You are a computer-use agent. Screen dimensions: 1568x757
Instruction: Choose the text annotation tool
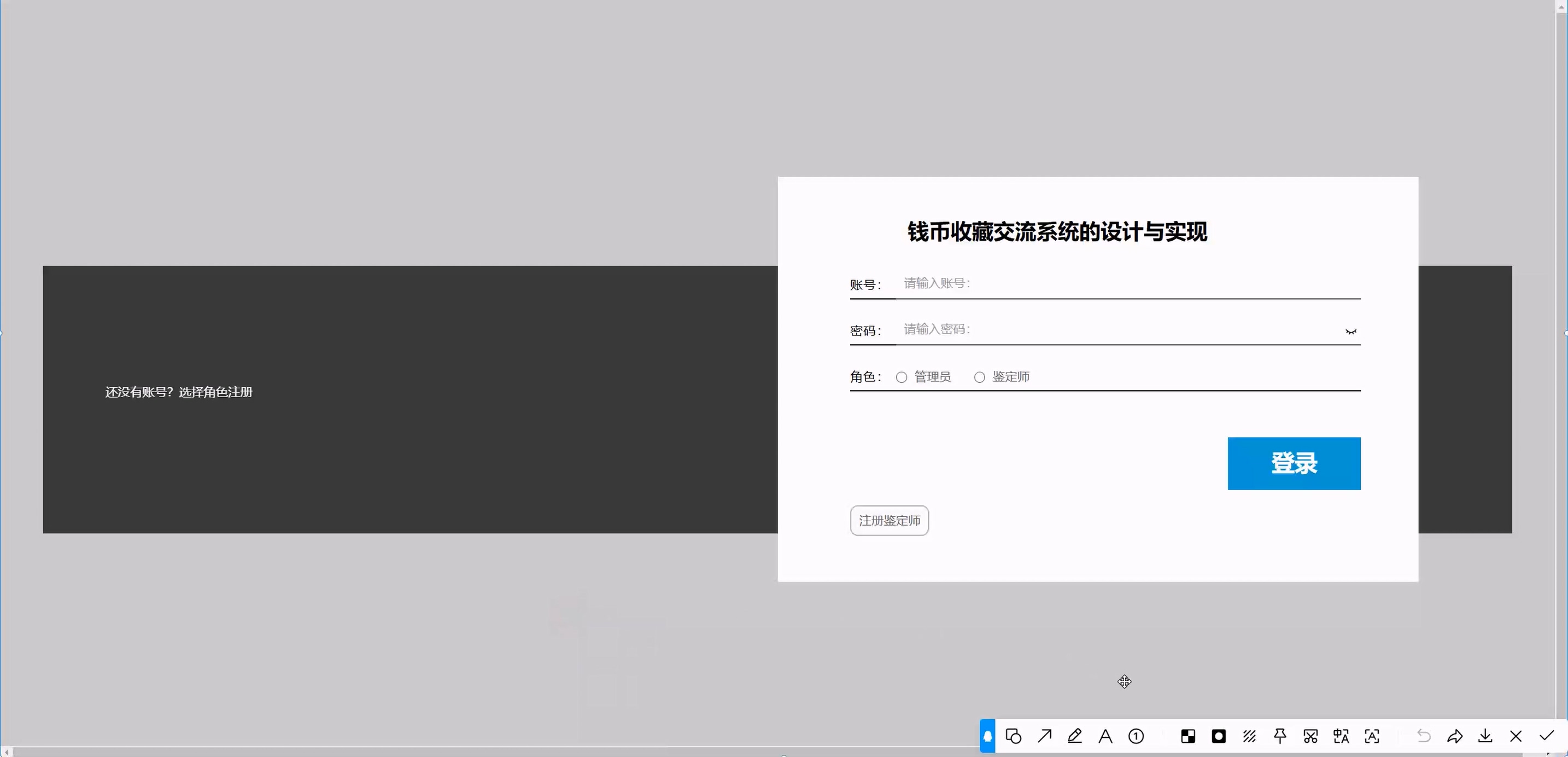[1105, 736]
